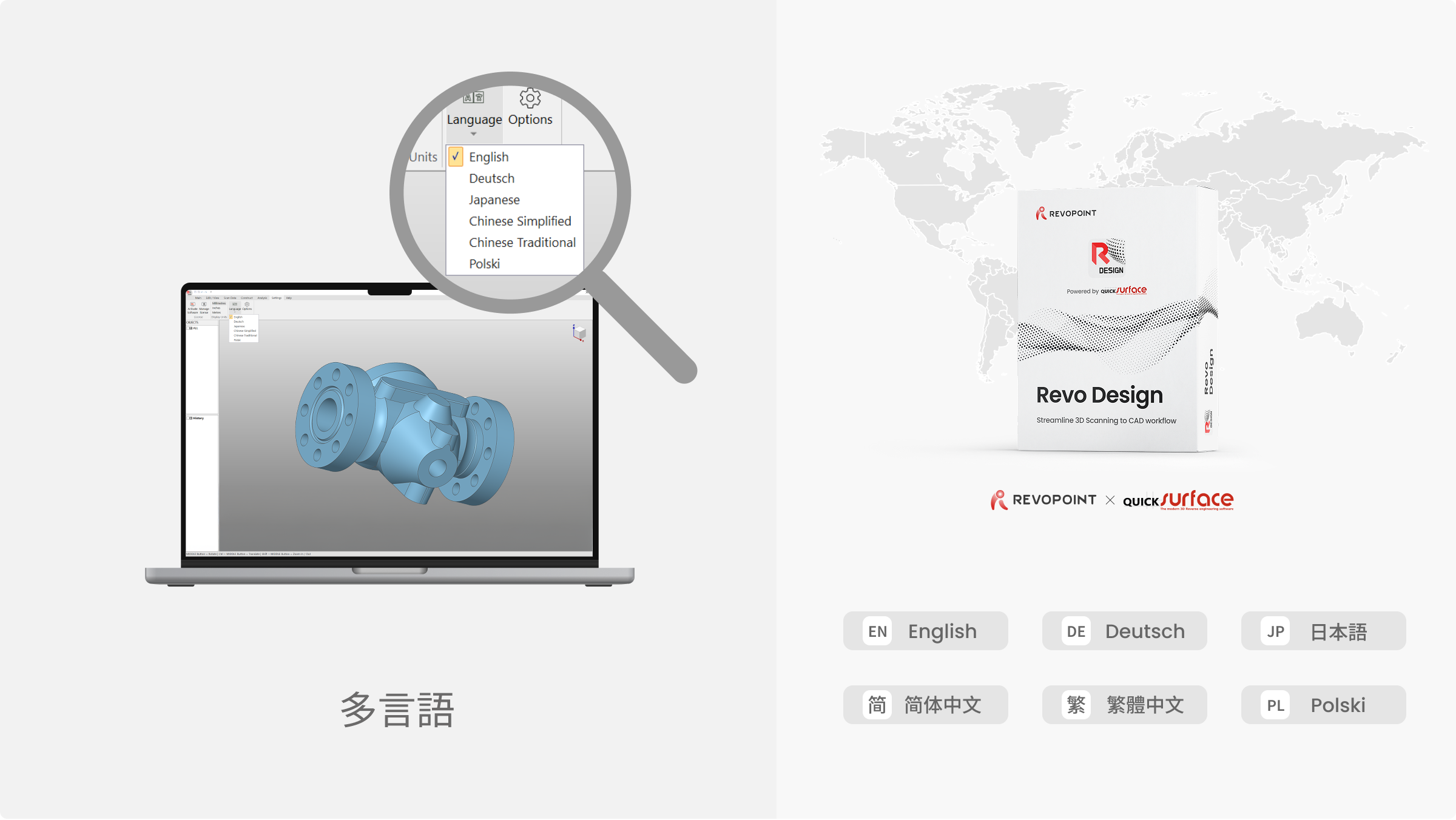Click the 简体中文 language chip
This screenshot has width=1456, height=820.
[926, 705]
